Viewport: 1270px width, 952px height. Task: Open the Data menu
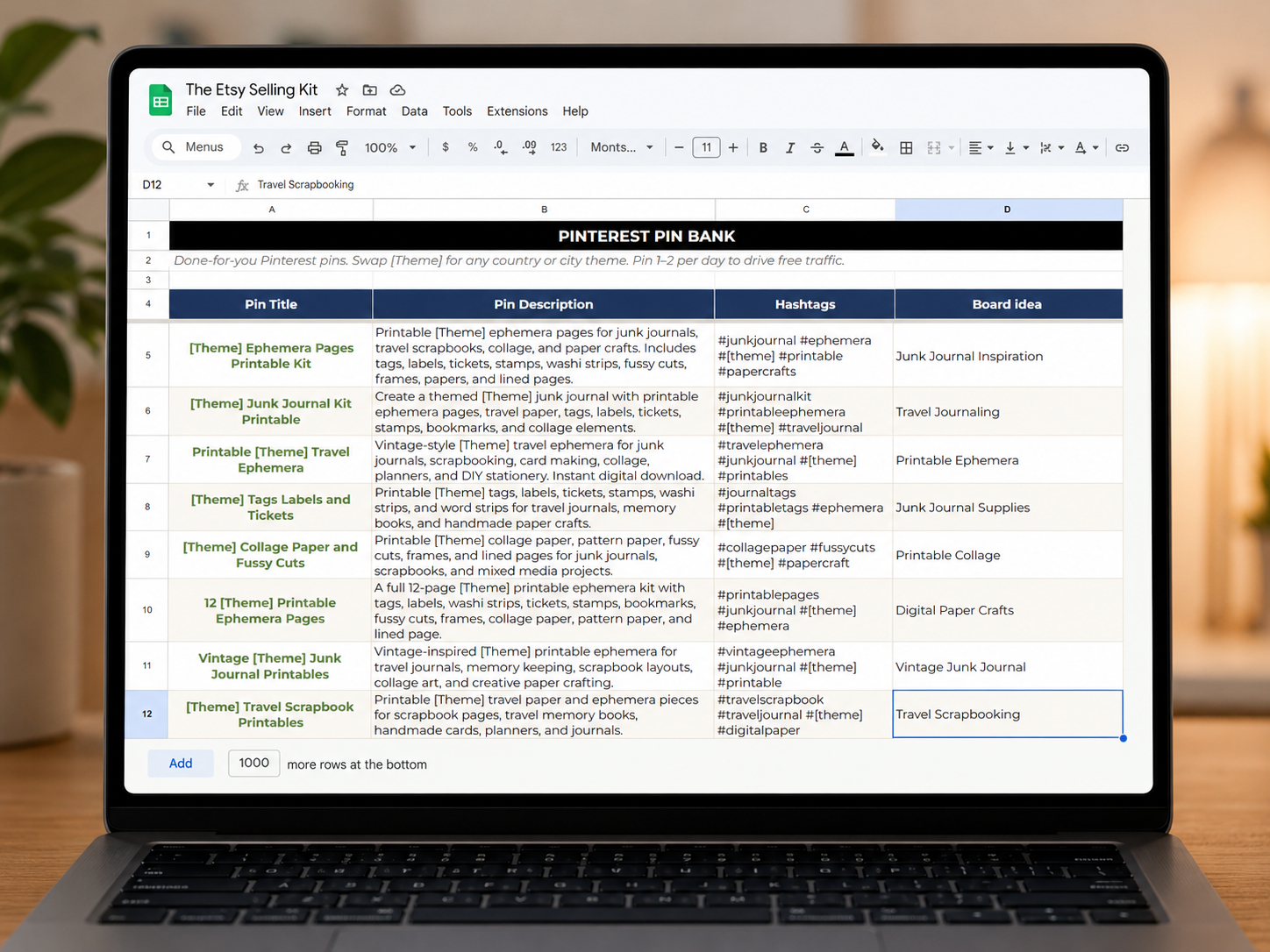pos(414,111)
